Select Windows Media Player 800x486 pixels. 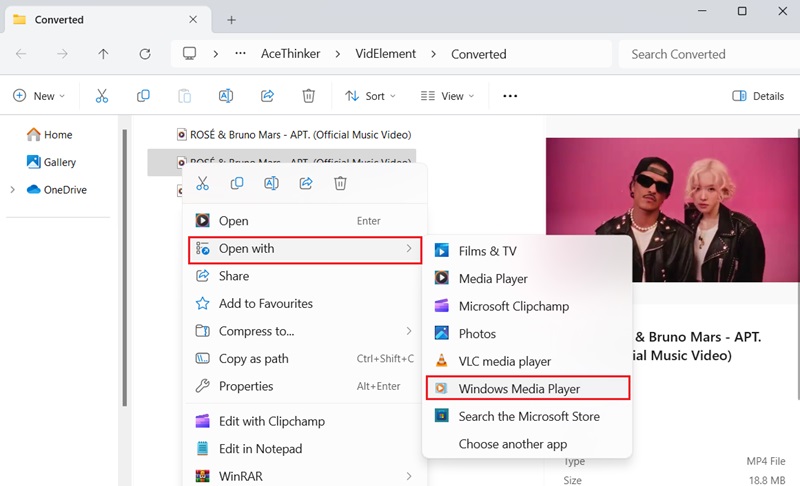coord(528,389)
